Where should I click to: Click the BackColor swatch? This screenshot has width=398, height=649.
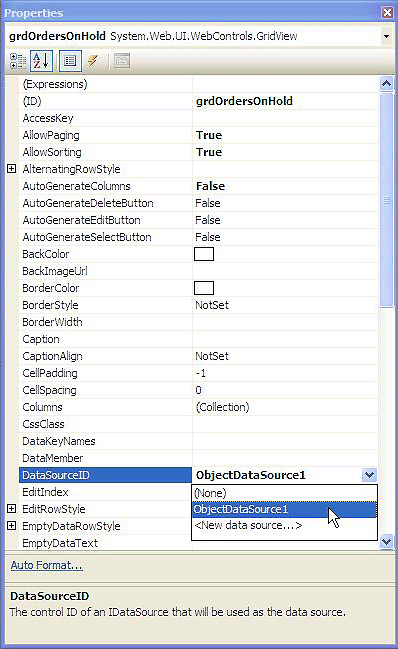(x=204, y=254)
